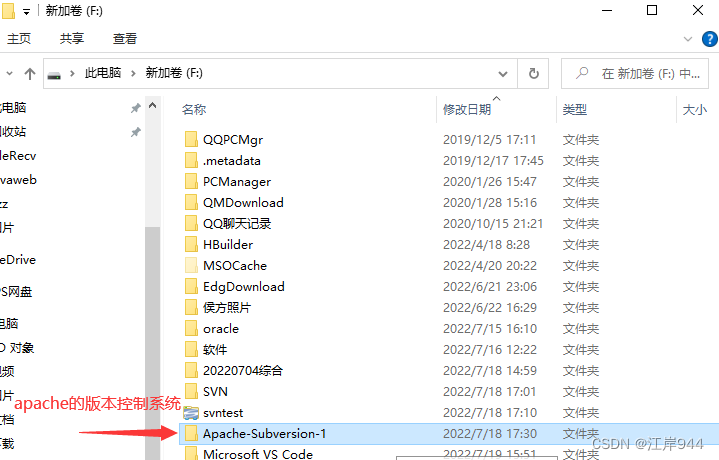Image resolution: width=719 pixels, height=460 pixels.
Task: Click the refresh icon beside the address bar
Action: pyautogui.click(x=533, y=73)
